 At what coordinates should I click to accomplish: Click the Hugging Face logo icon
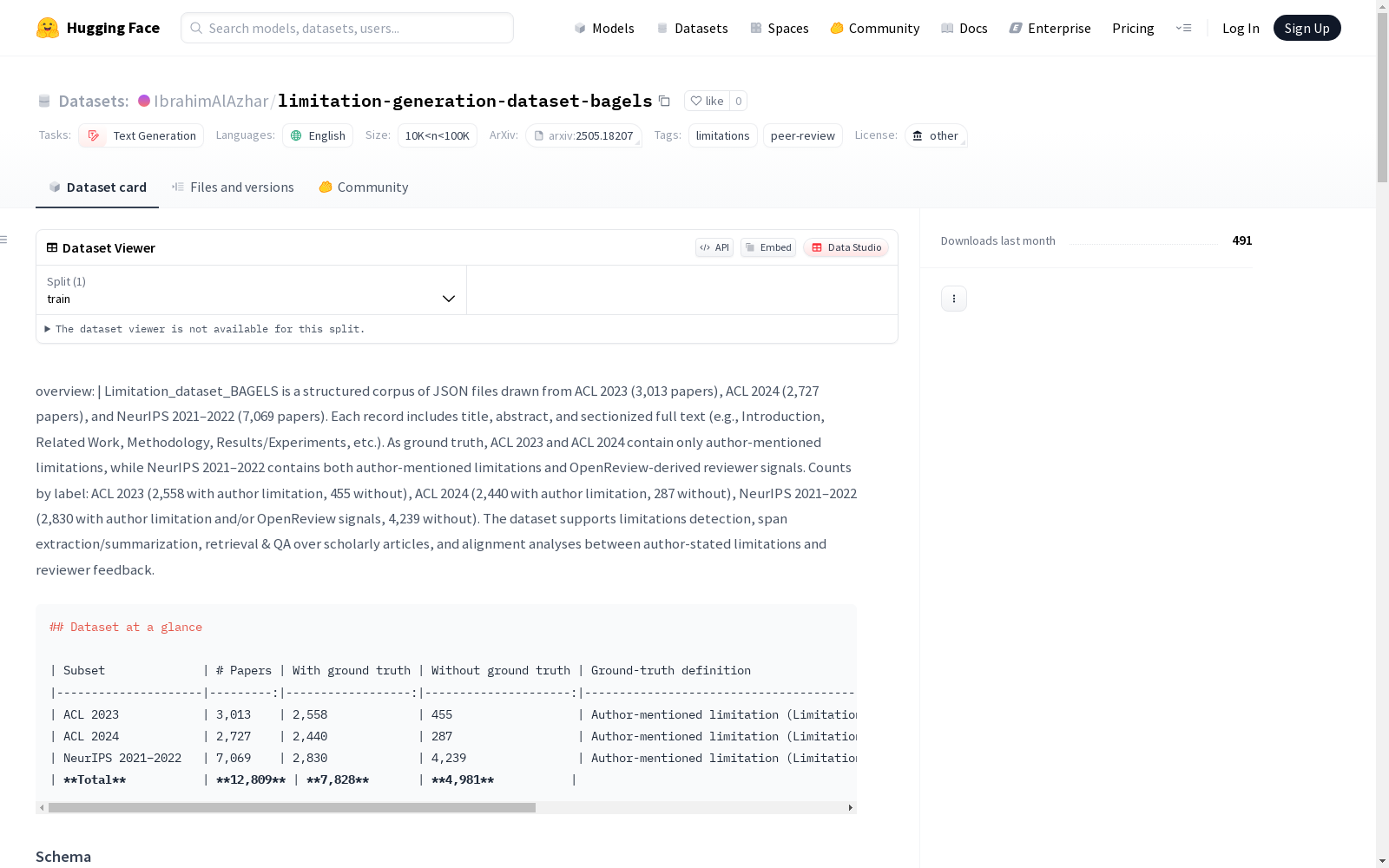(48, 28)
